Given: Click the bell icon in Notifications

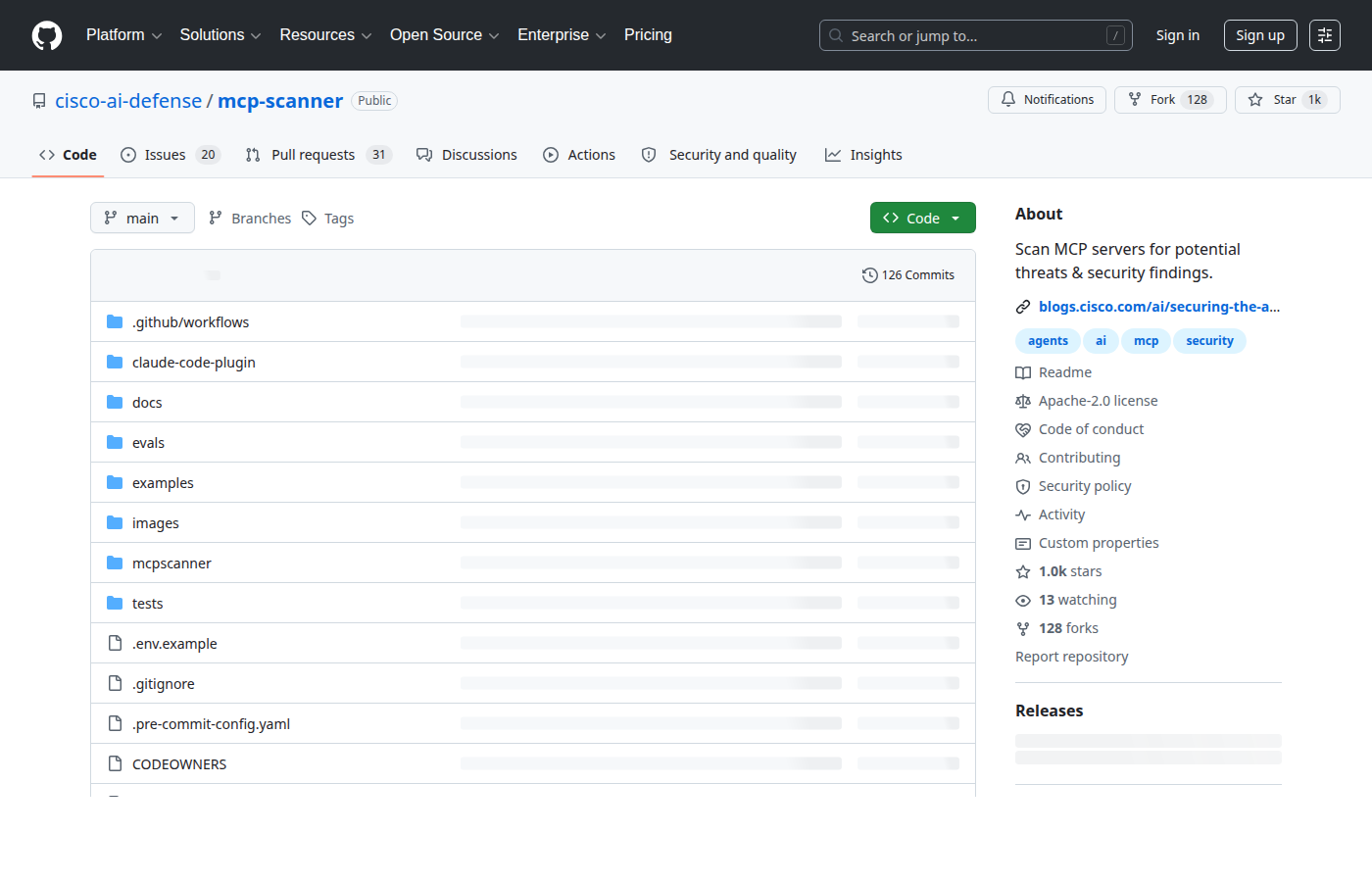Looking at the screenshot, I should 1008,100.
